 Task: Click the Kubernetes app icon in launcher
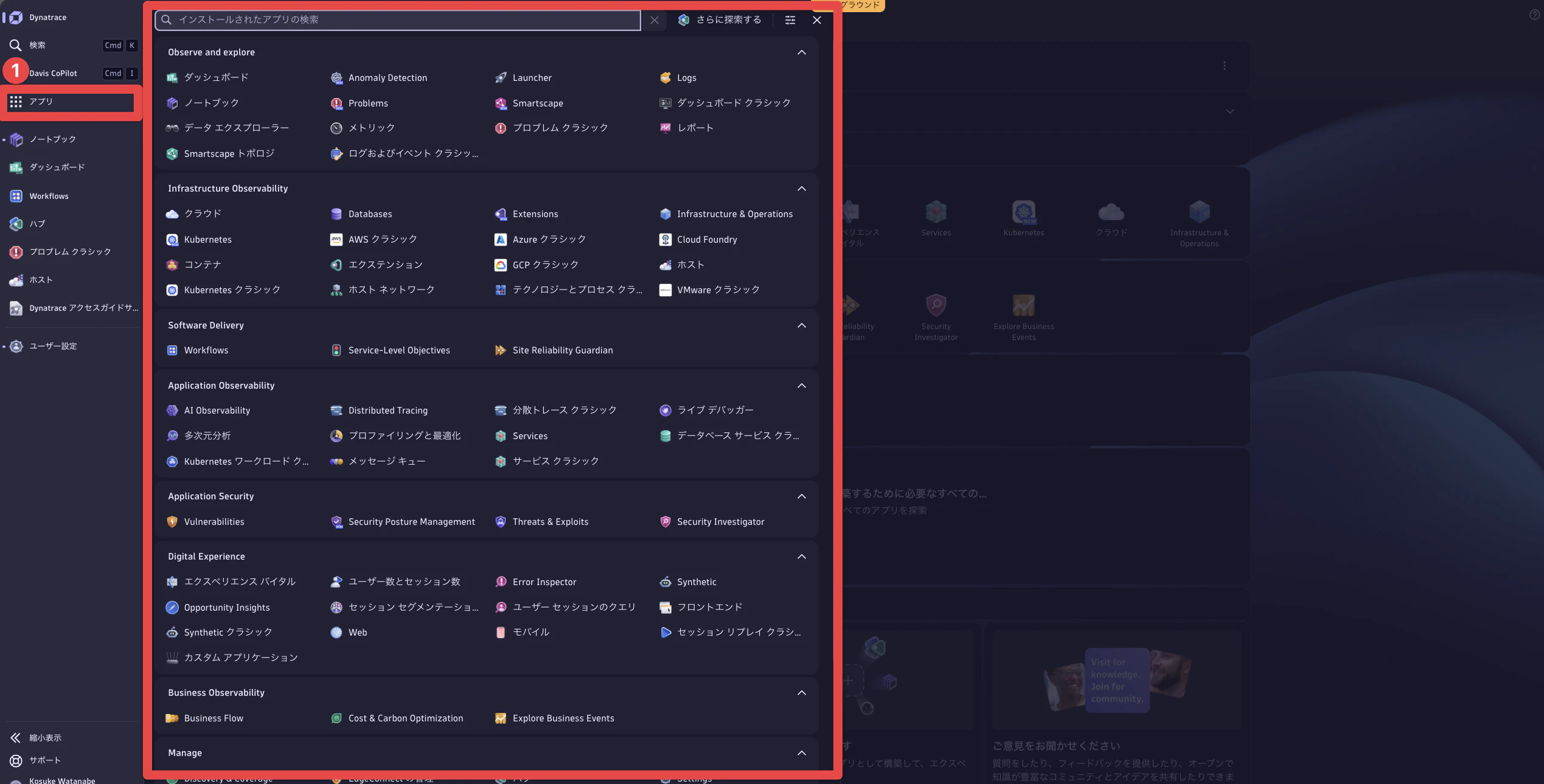point(172,240)
